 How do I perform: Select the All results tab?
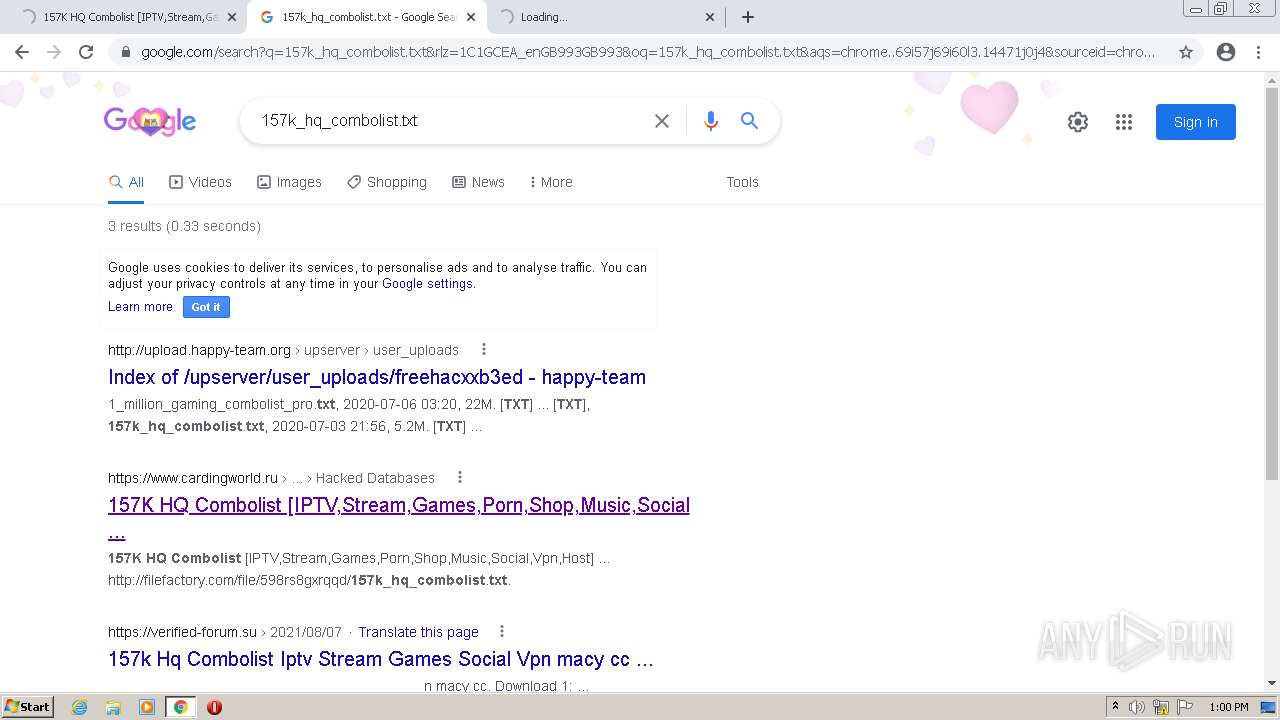(x=126, y=182)
